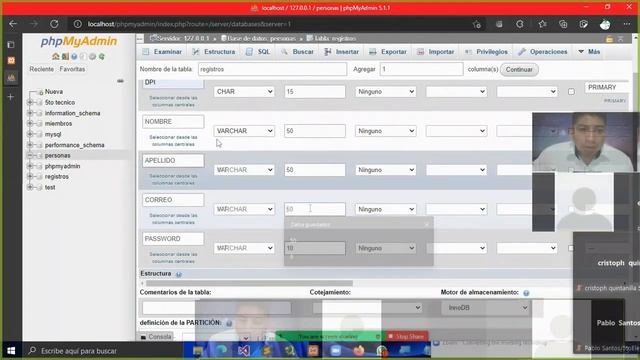Image resolution: width=640 pixels, height=360 pixels.
Task: Open Windows Start menu
Action: click(x=11, y=351)
